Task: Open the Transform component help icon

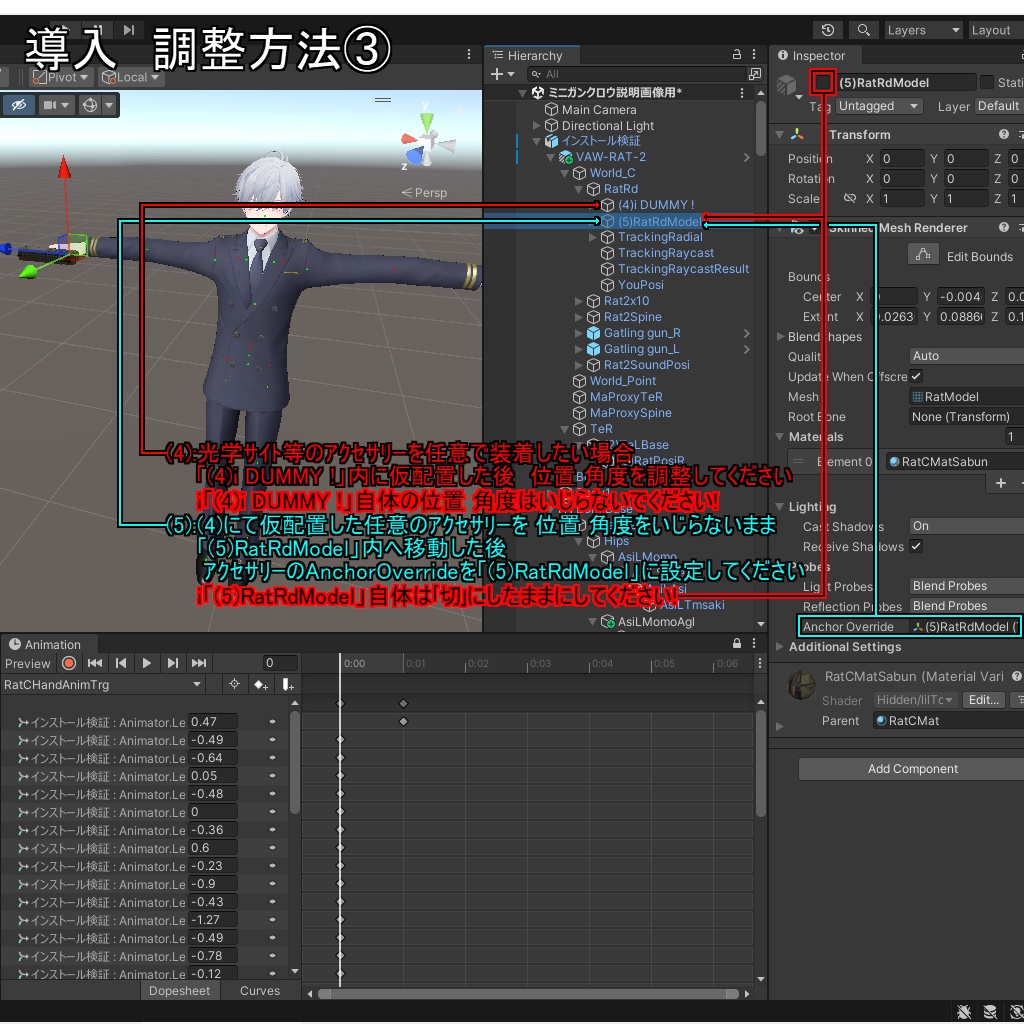Action: 1004,135
